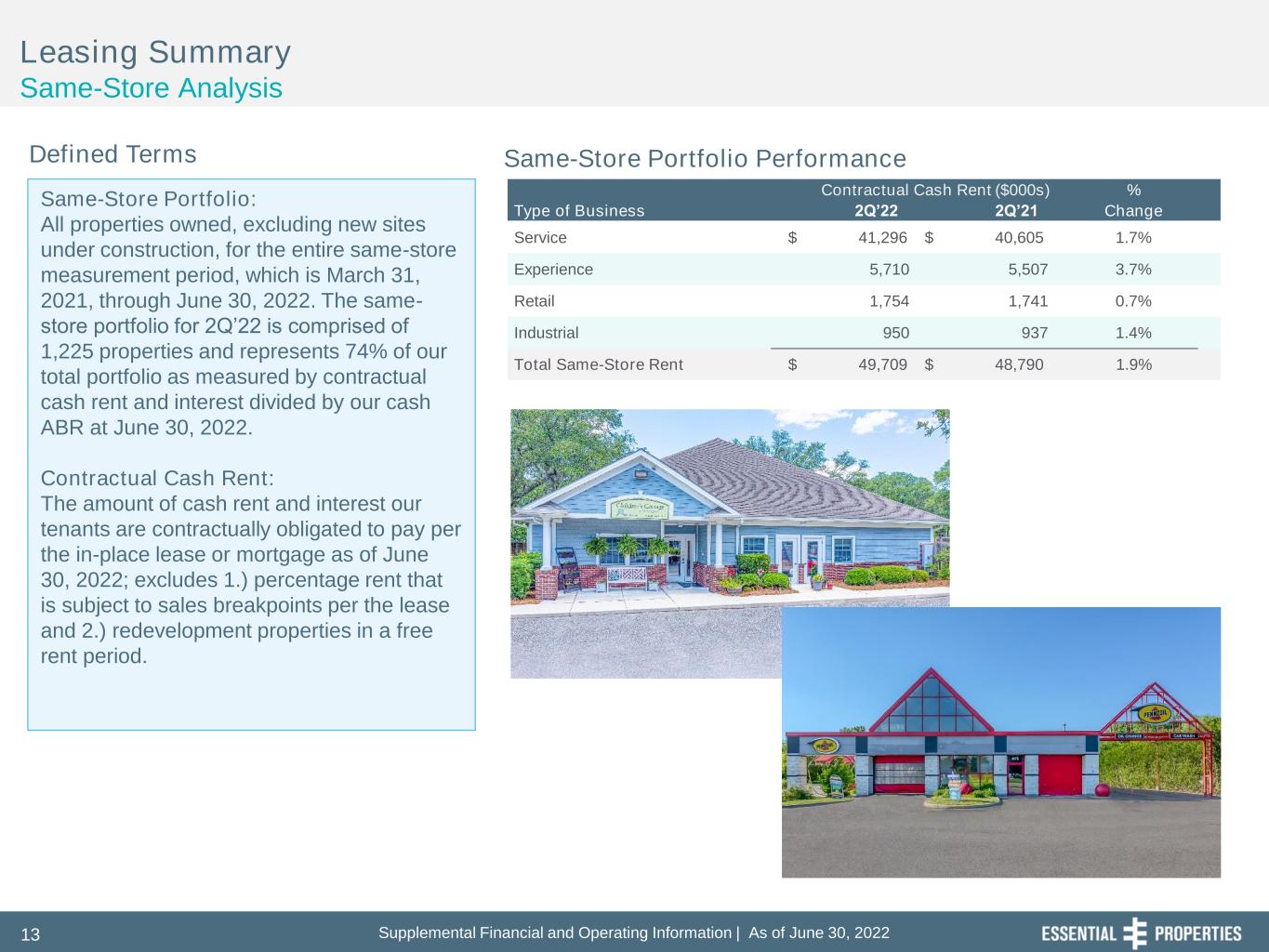
Task: Select the Retail 2Q'22 rent value 1,754
Action: click(889, 301)
